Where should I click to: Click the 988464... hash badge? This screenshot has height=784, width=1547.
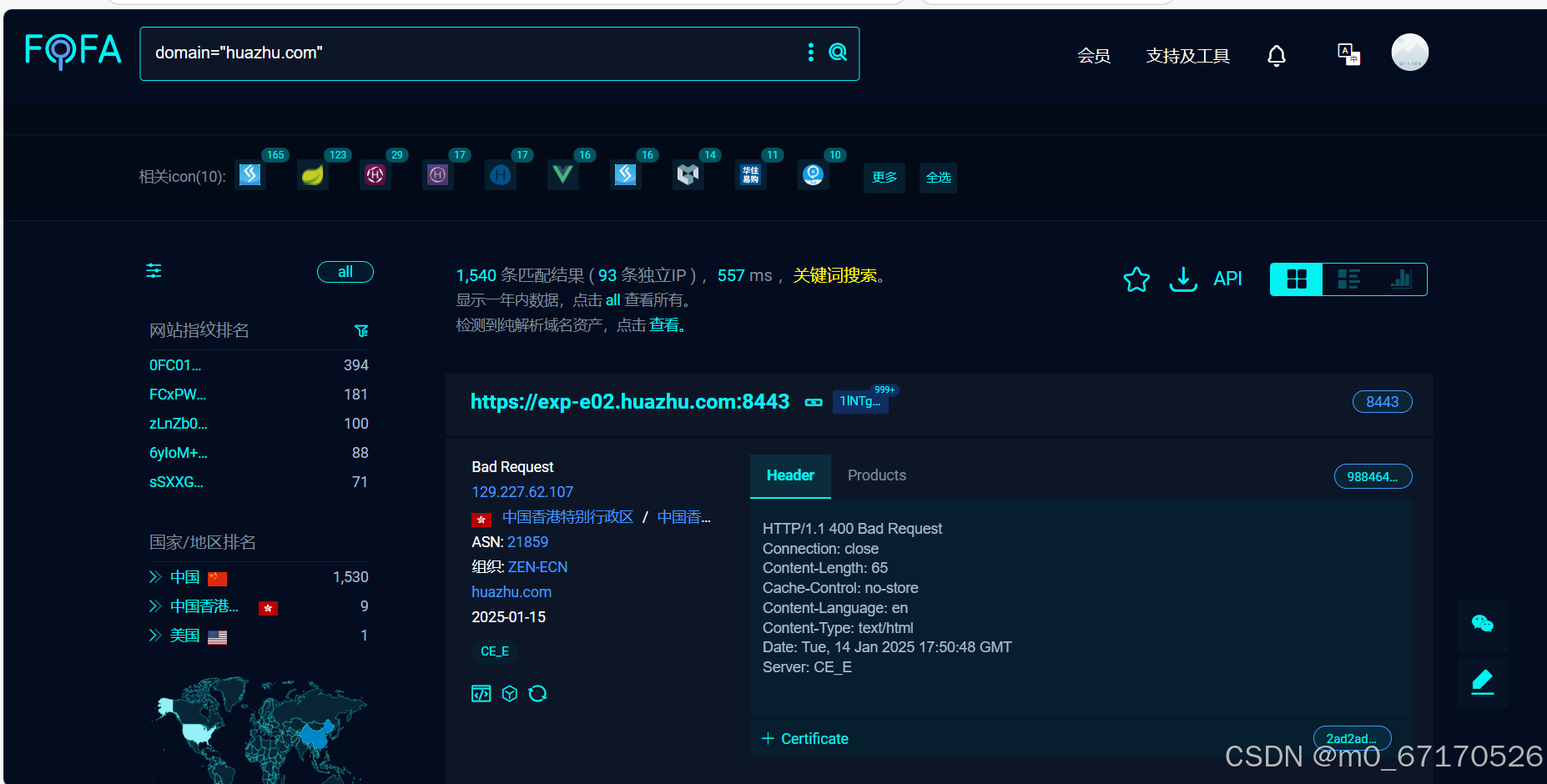(x=1373, y=476)
